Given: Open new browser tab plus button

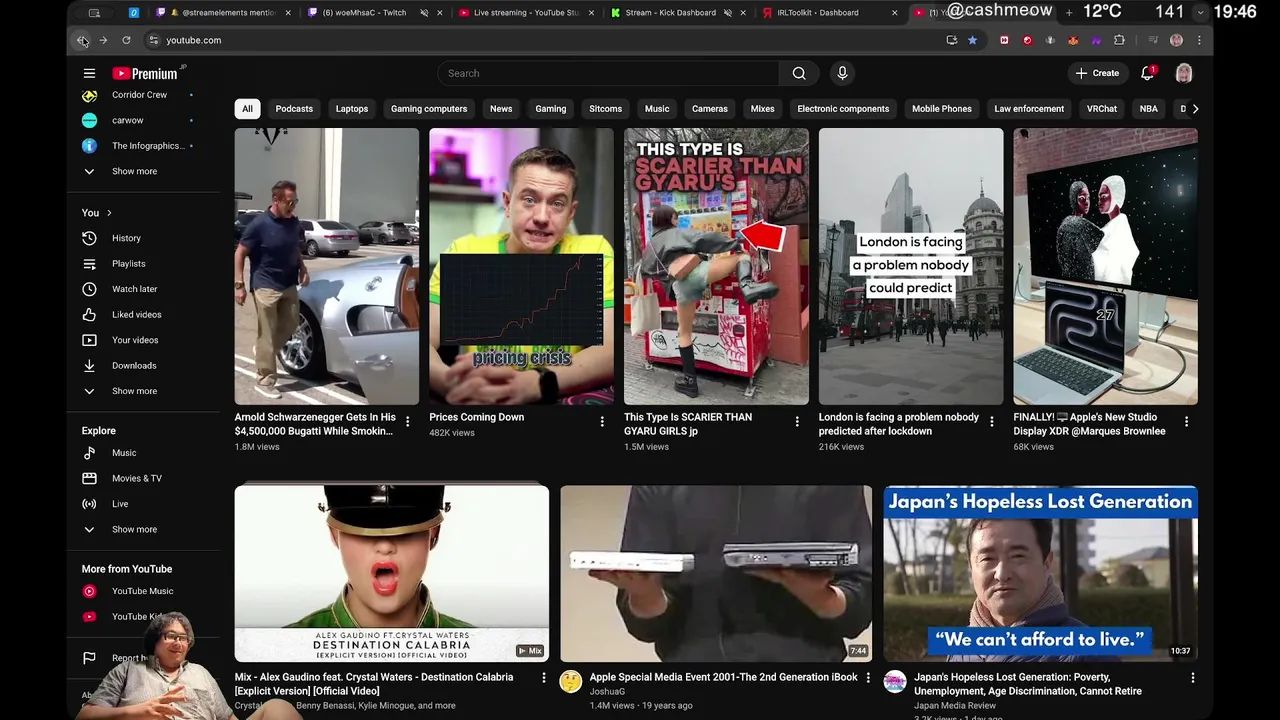Looking at the screenshot, I should tap(1069, 13).
